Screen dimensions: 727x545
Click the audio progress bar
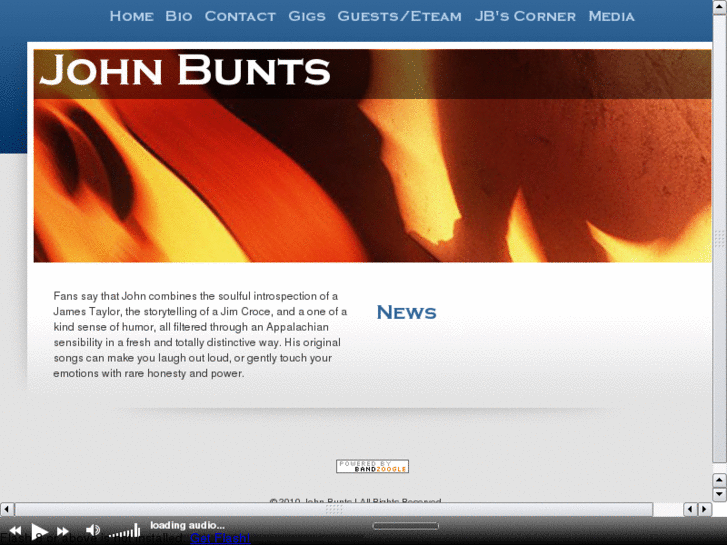[405, 526]
